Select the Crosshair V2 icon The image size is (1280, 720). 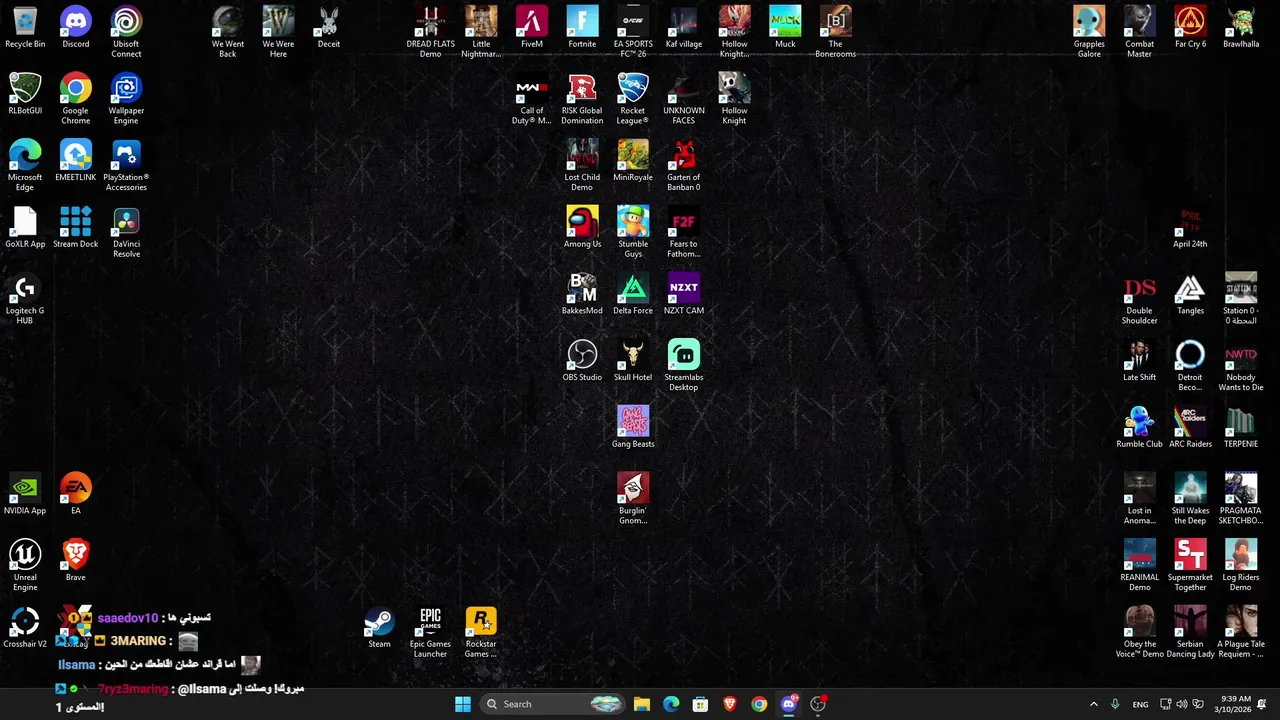(x=25, y=628)
